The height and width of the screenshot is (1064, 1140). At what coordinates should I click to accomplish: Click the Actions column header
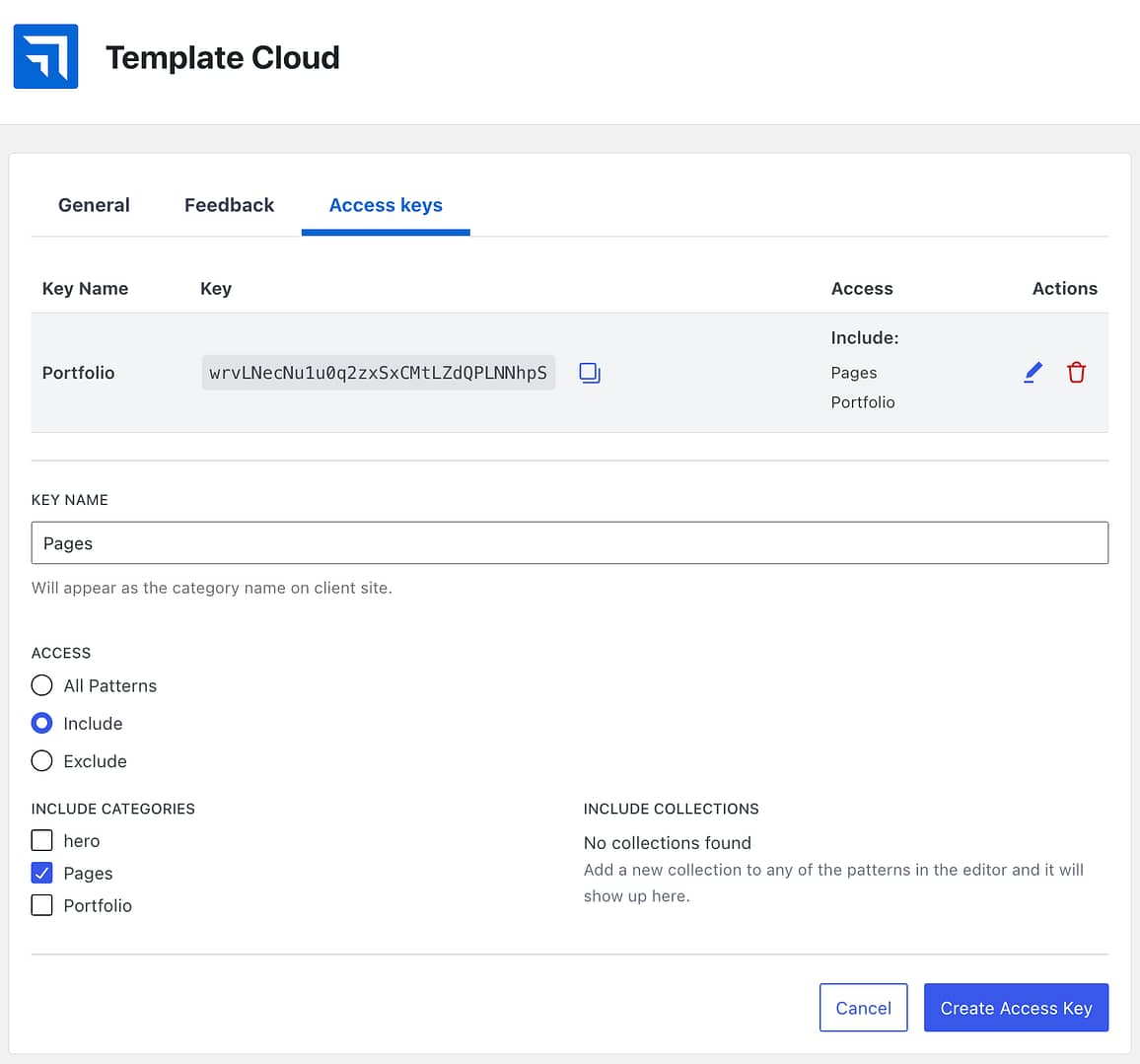[1064, 289]
